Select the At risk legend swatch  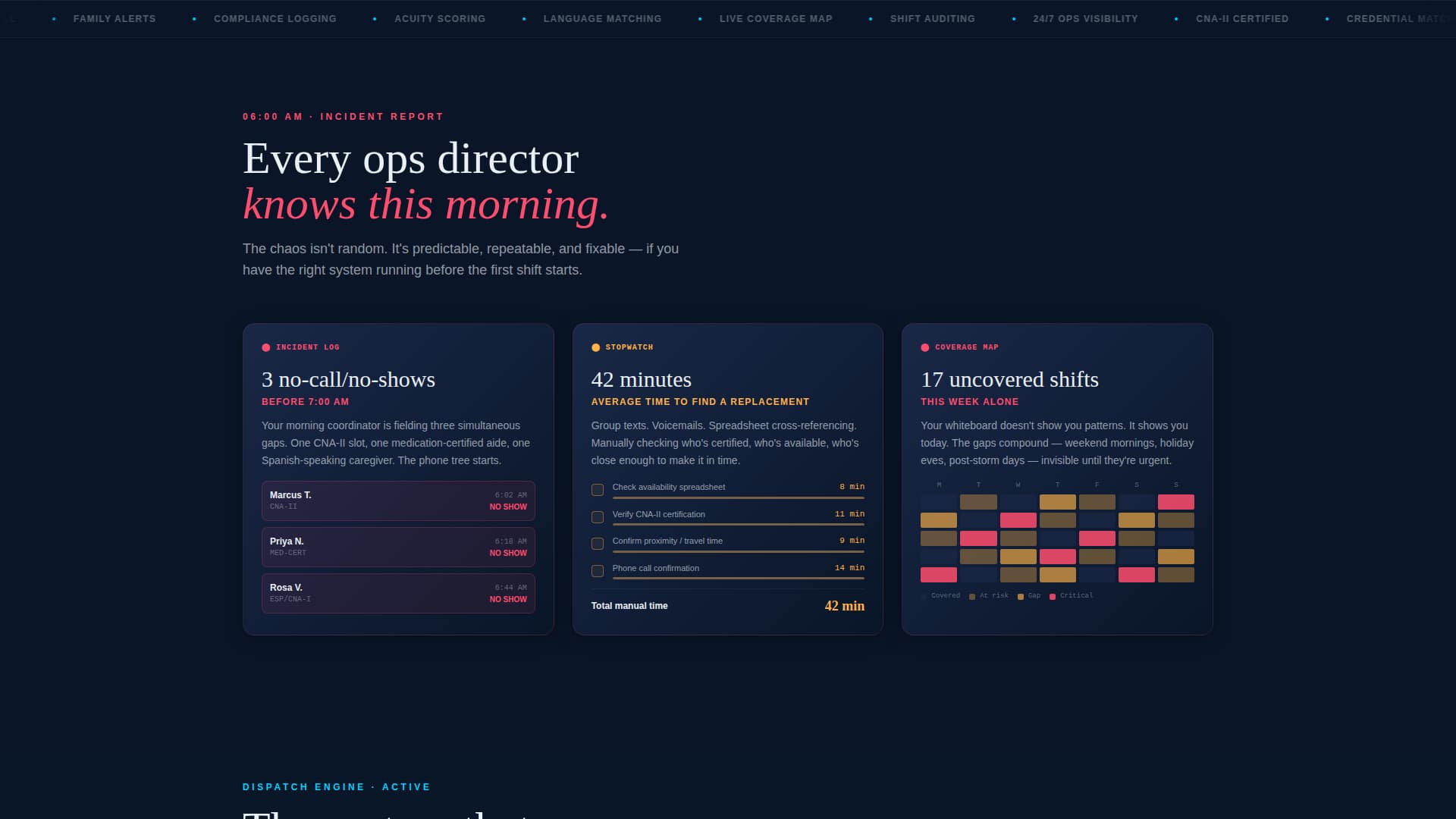972,597
